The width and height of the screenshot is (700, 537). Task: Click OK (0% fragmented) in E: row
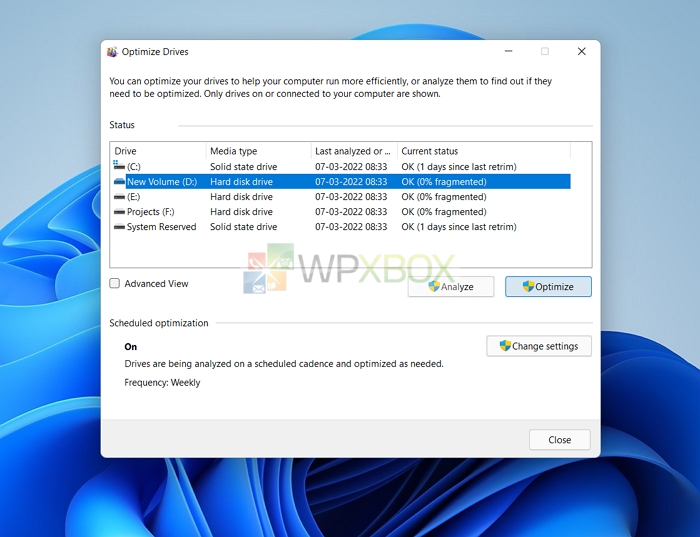[x=444, y=197]
